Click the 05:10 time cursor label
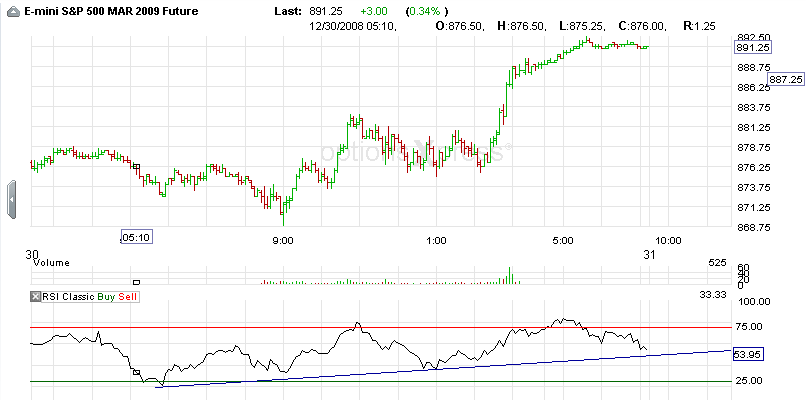The width and height of the screenshot is (810, 400). click(136, 238)
